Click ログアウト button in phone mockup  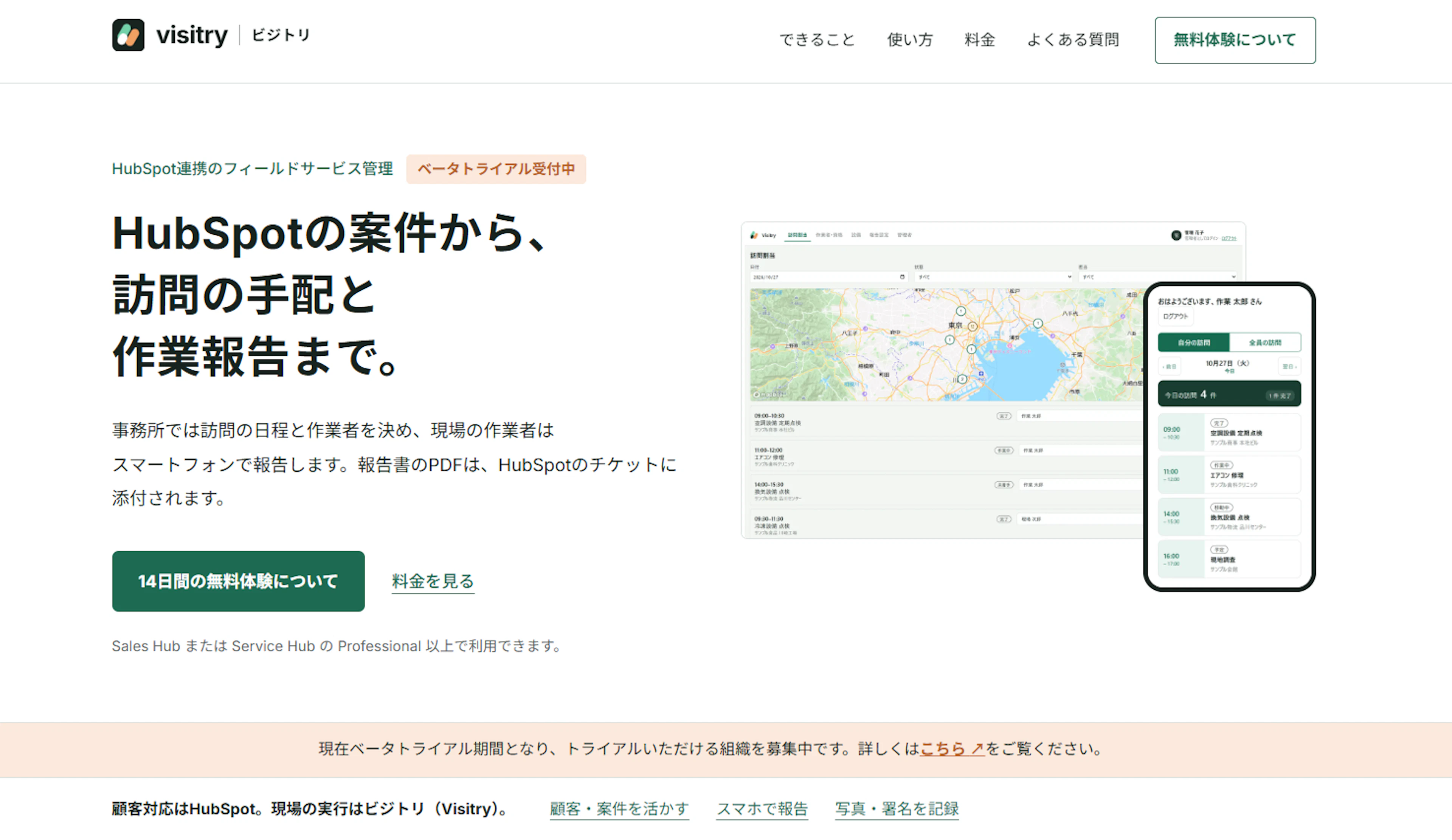coord(1176,316)
